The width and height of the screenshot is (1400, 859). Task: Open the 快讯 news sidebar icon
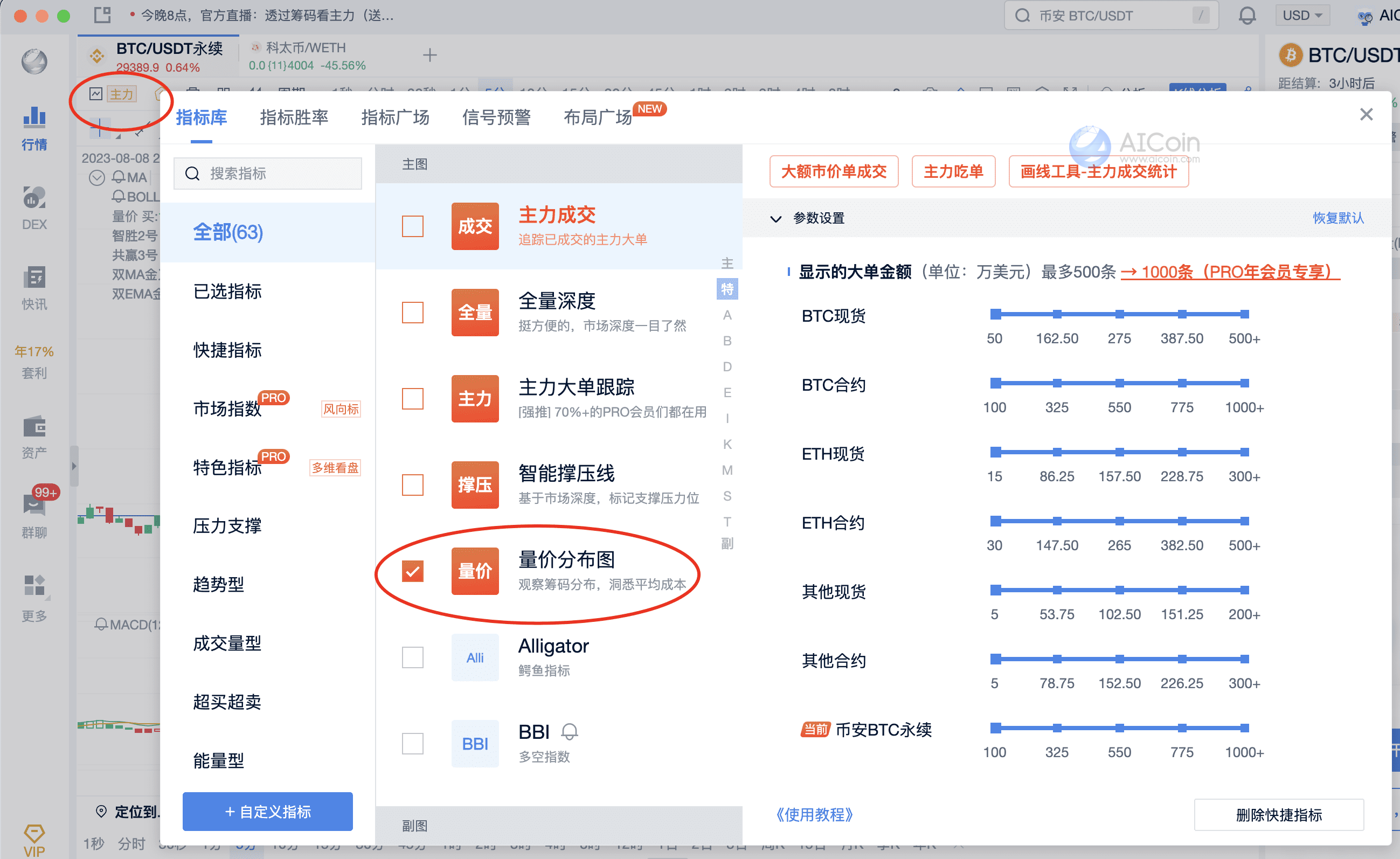coord(34,288)
